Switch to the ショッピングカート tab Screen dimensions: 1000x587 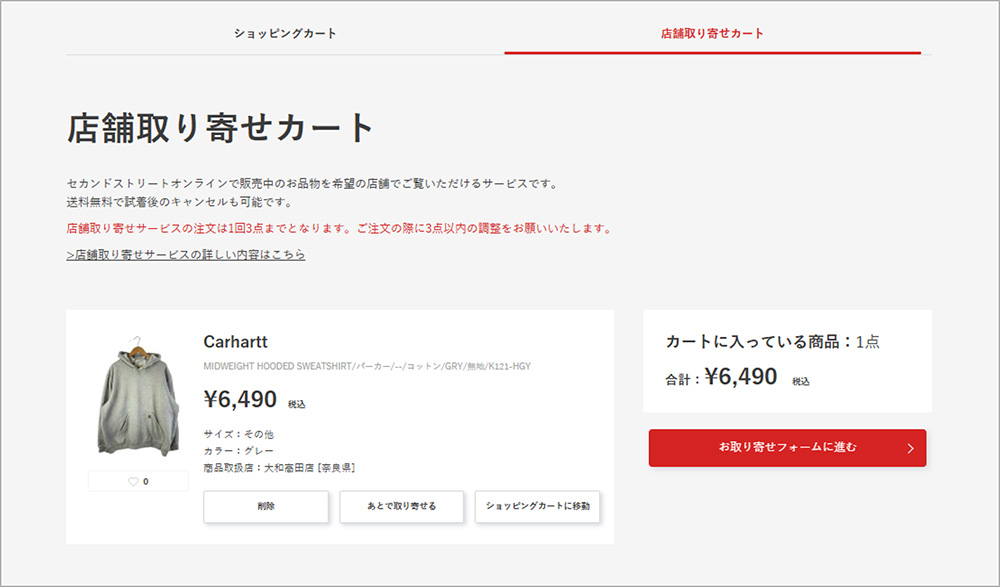[283, 32]
